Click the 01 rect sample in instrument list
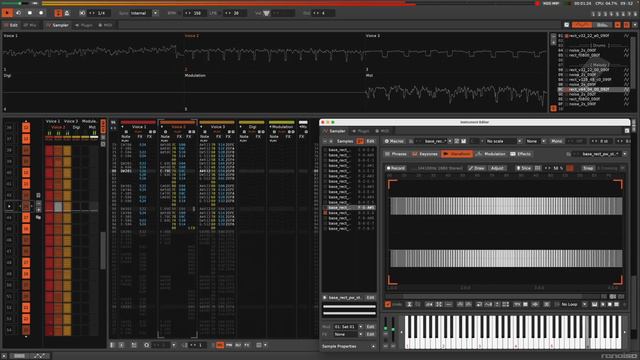Screen dimensions: 640x360 coord(593,36)
